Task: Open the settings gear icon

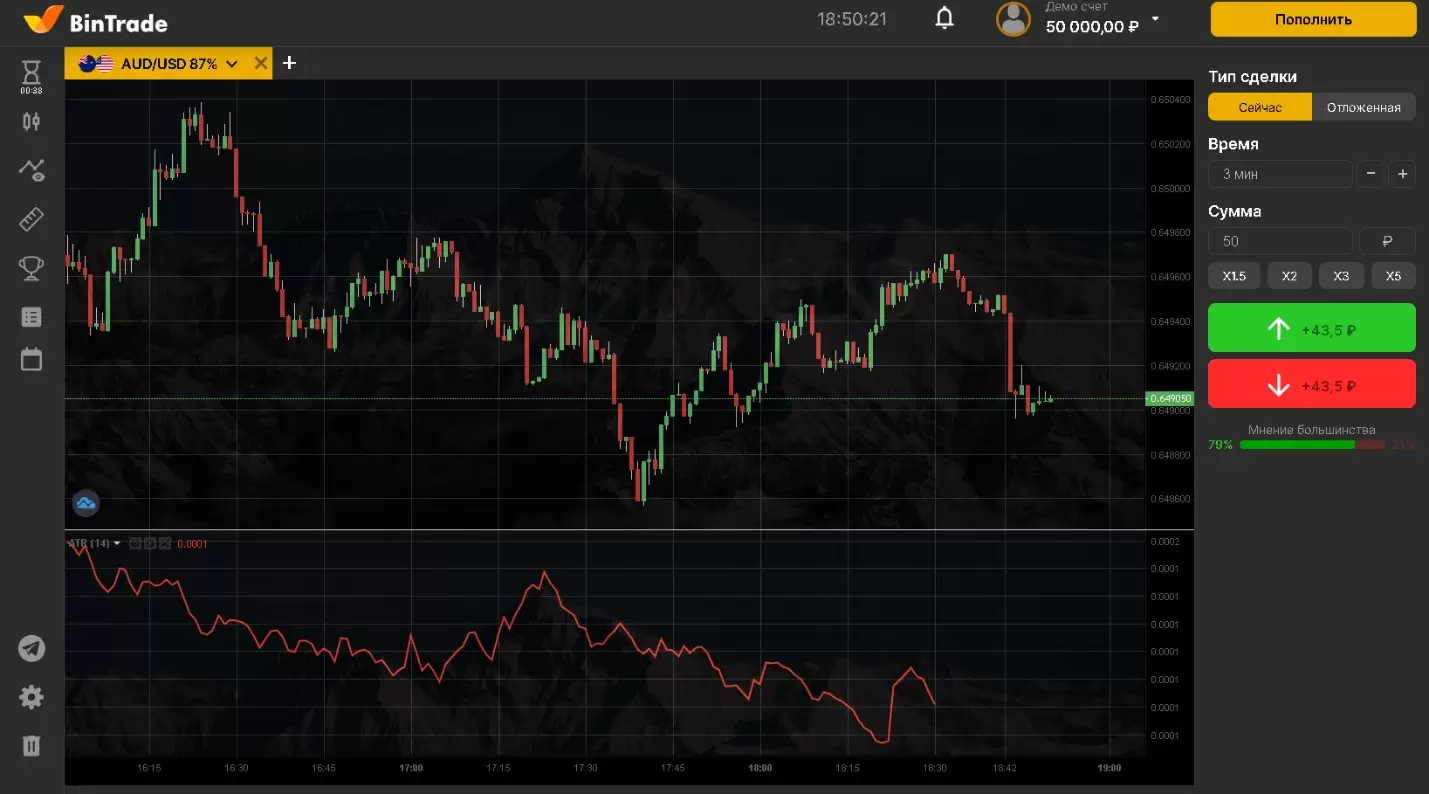Action: click(32, 697)
